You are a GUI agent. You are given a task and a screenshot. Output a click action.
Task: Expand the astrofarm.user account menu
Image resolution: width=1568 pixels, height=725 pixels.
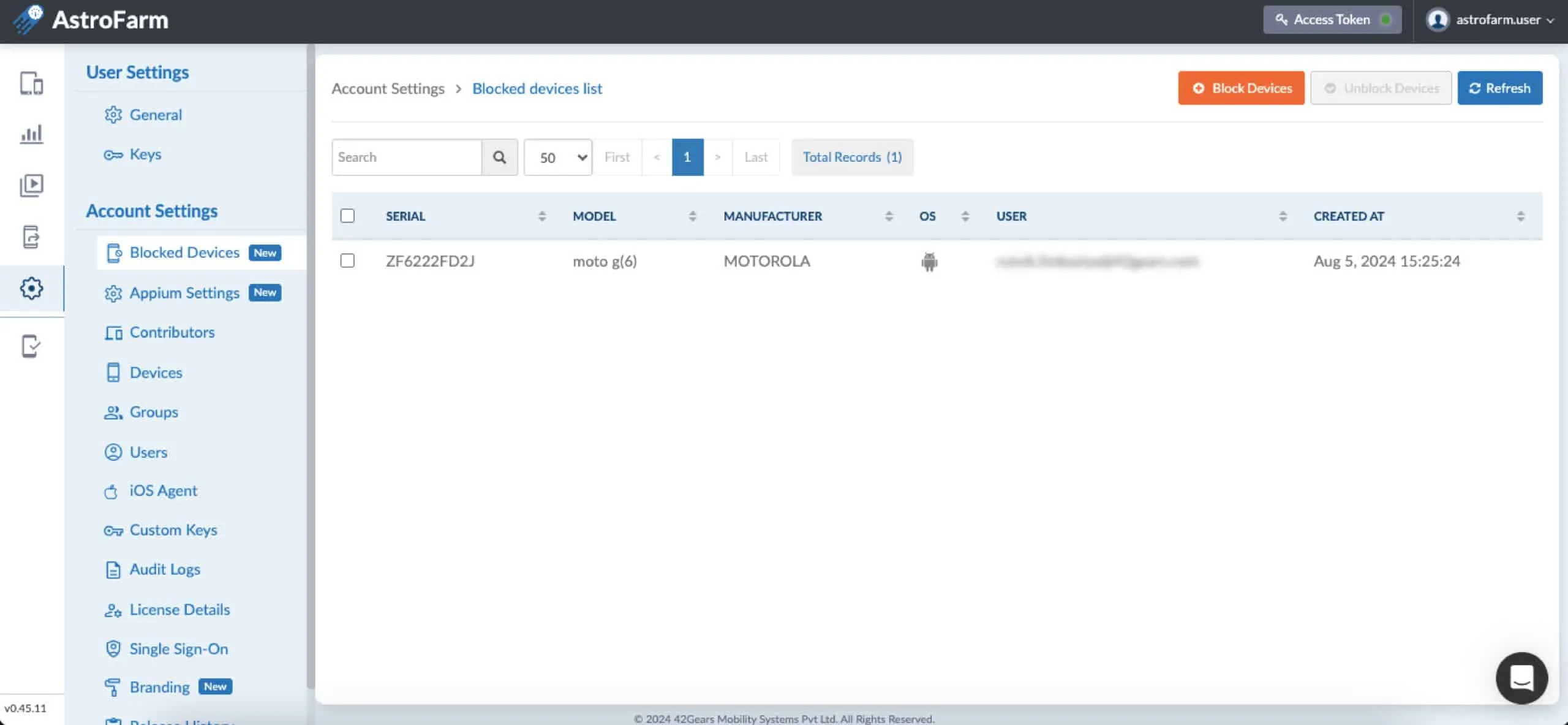click(1491, 20)
